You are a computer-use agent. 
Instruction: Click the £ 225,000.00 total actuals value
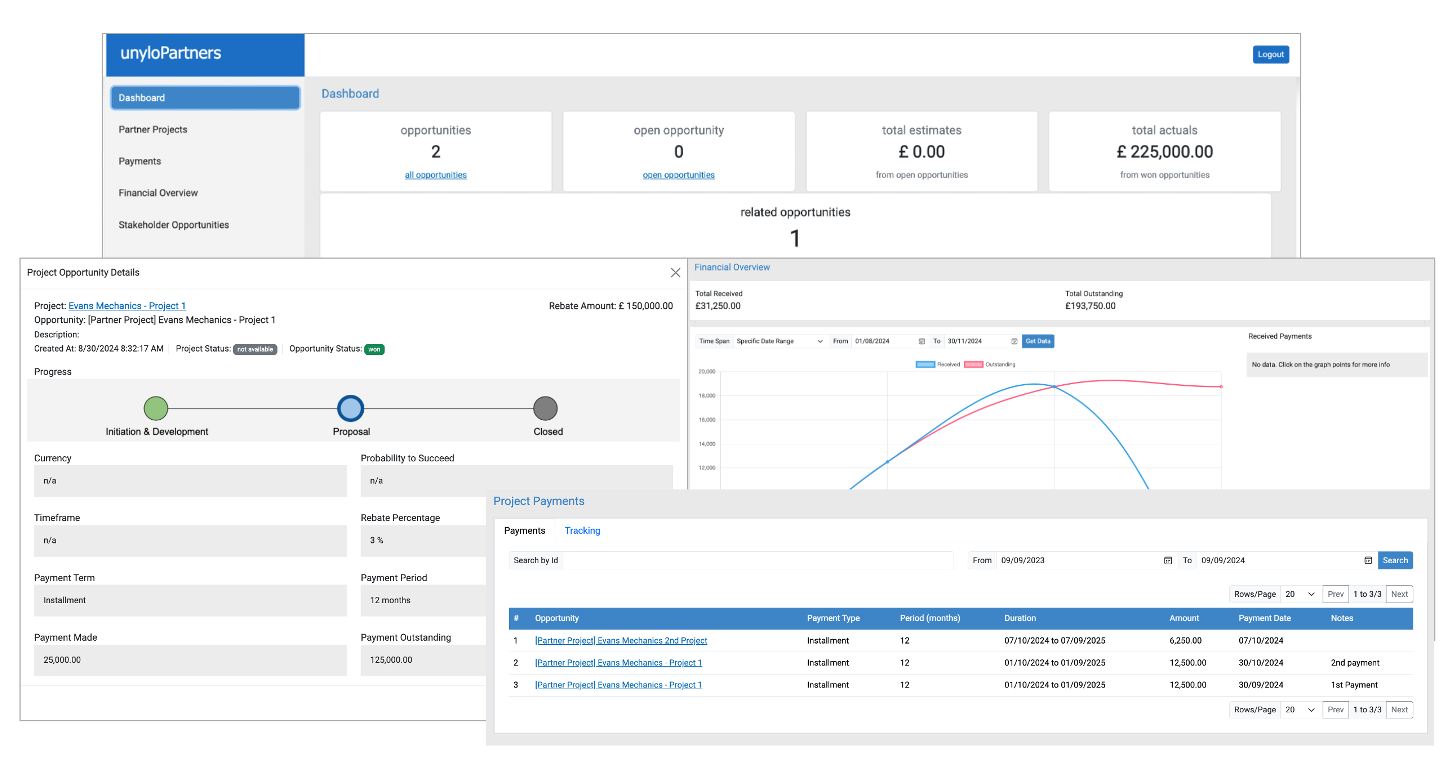tap(1165, 152)
